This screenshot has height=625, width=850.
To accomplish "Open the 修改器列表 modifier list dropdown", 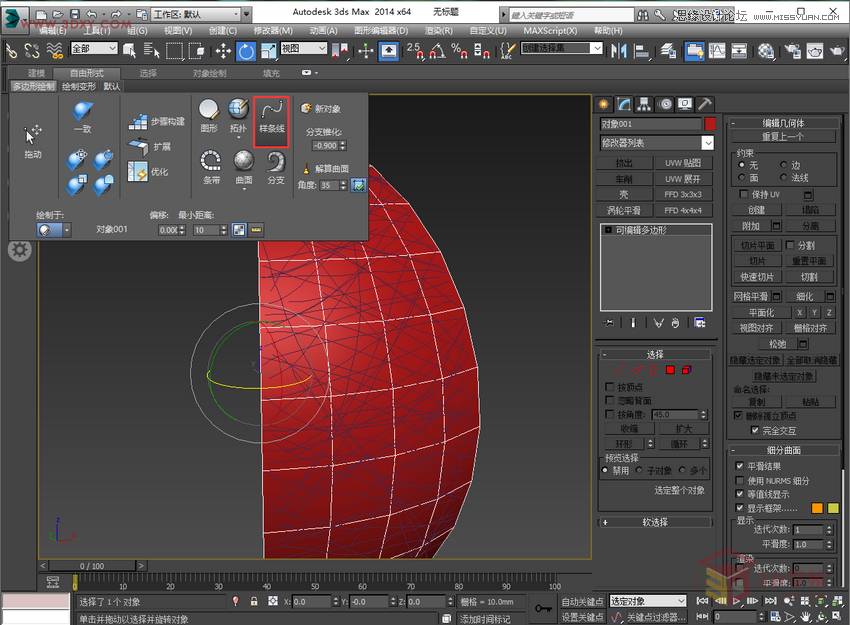I will pyautogui.click(x=655, y=142).
